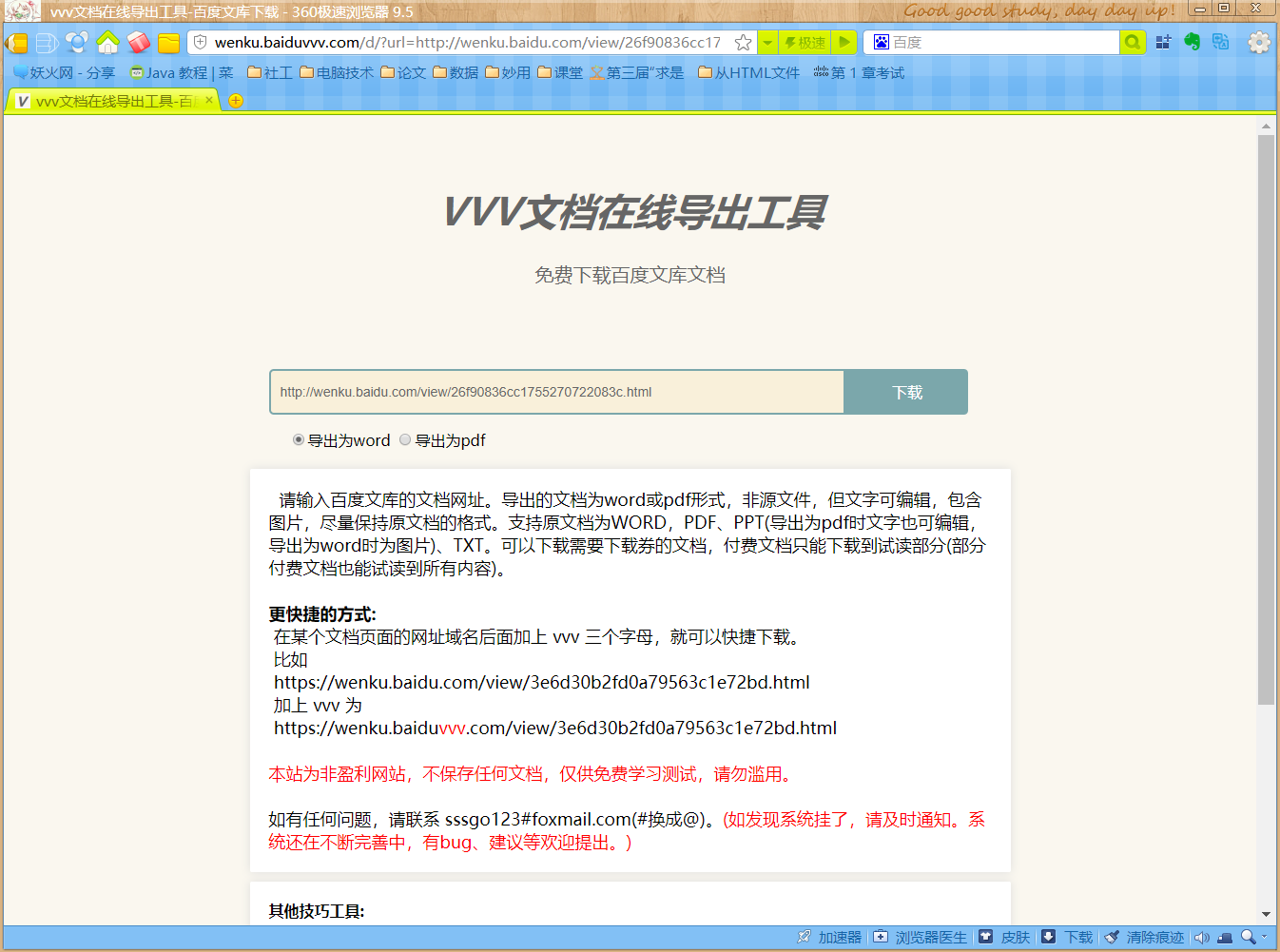
Task: Expand the address bar dropdown arrow
Action: pos(767,43)
